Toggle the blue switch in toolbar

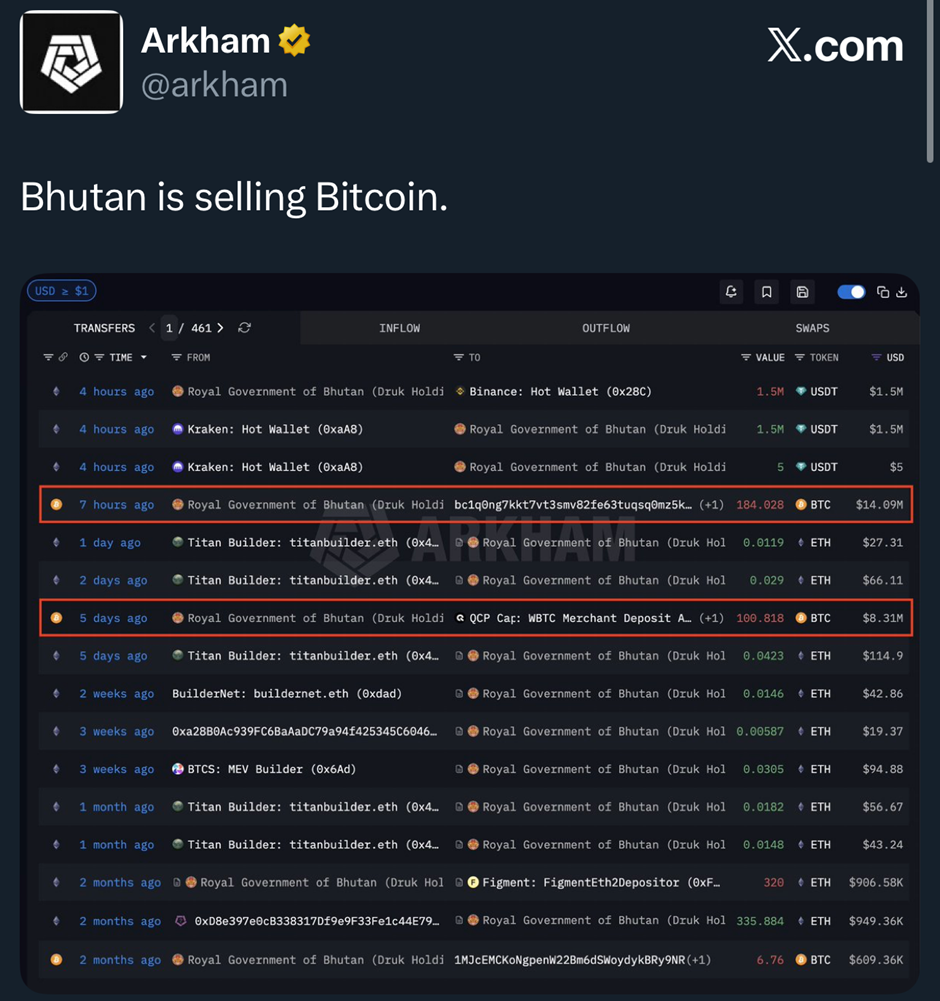click(x=851, y=292)
